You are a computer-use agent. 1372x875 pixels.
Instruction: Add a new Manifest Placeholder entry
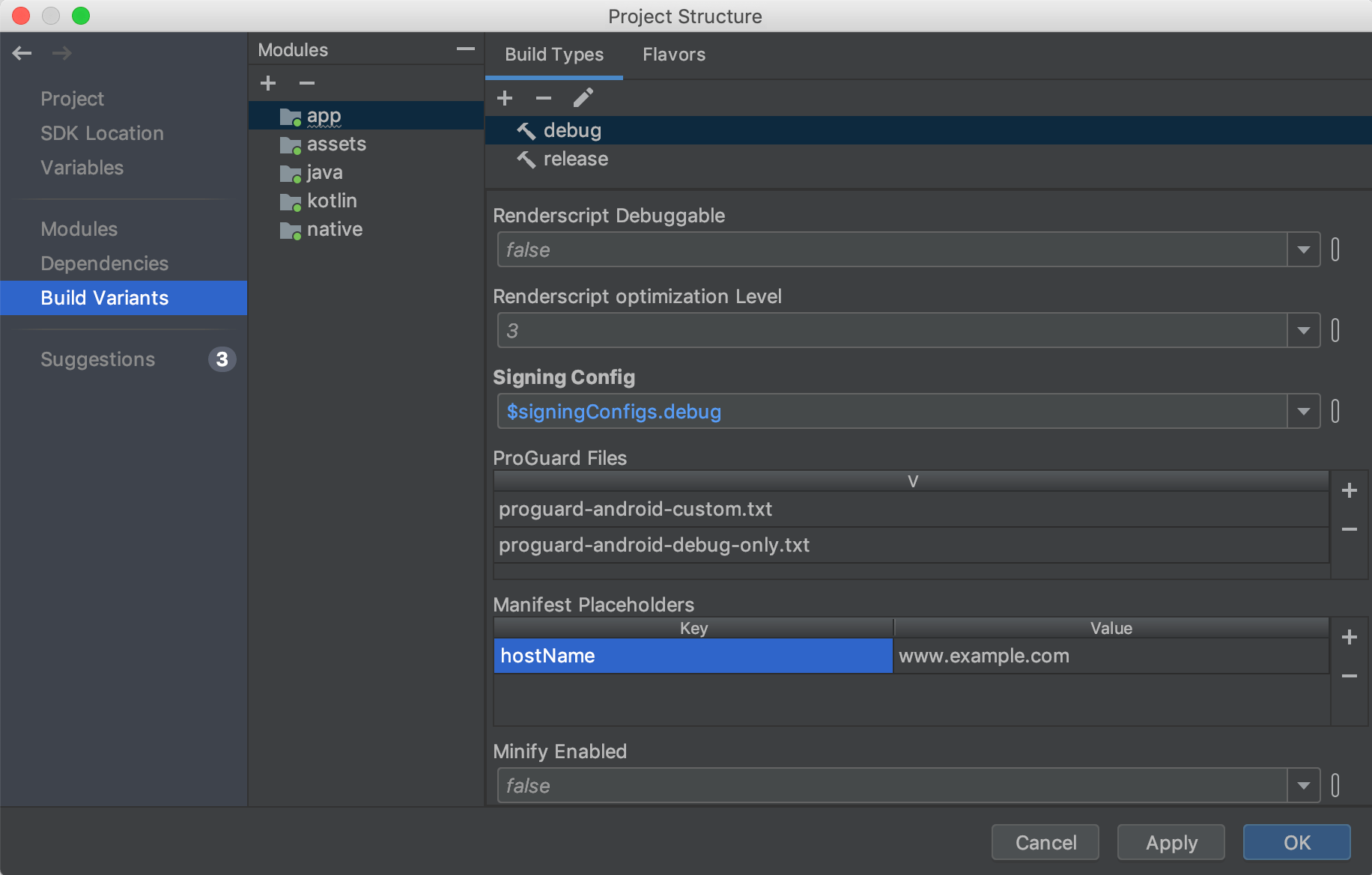[1349, 637]
